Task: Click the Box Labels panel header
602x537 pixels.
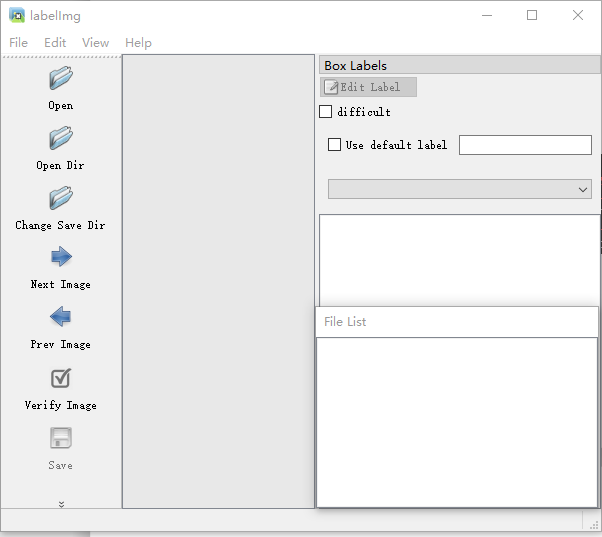Action: coord(460,65)
